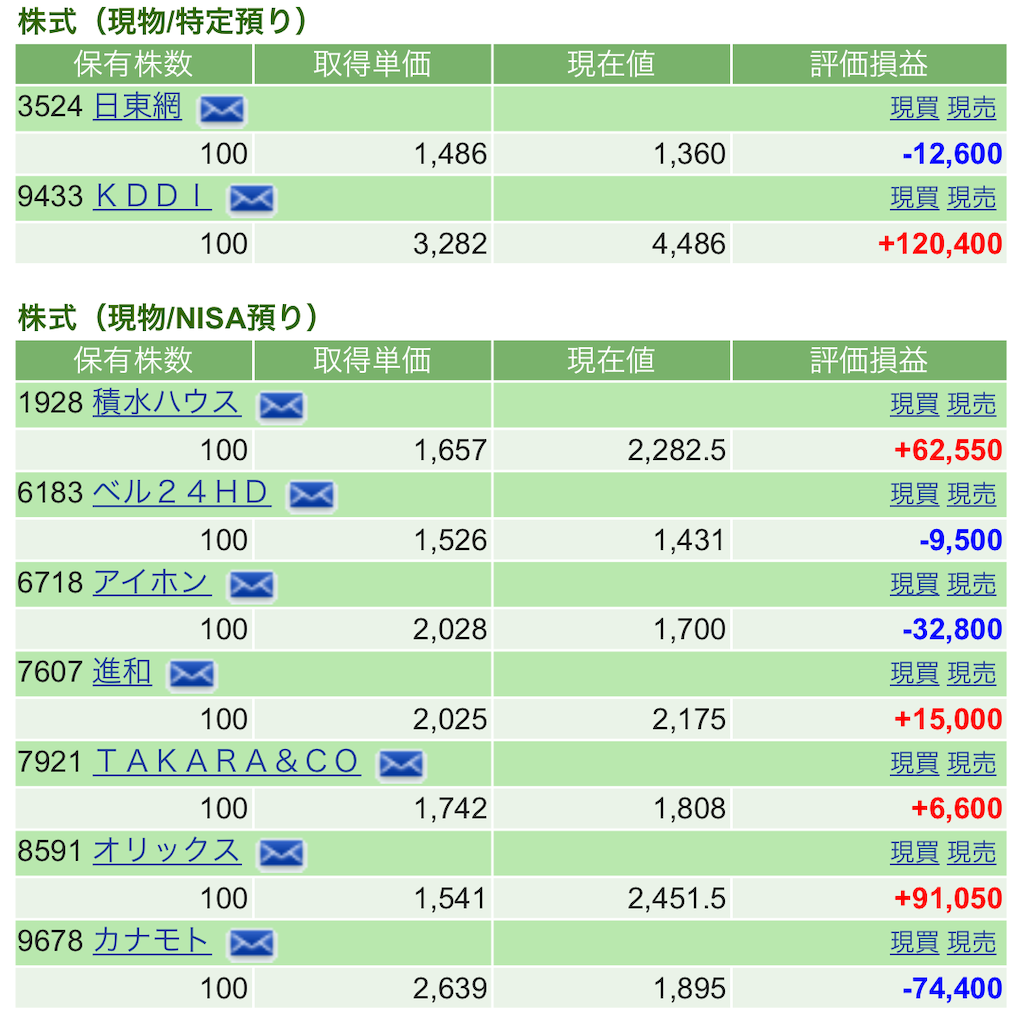Viewport: 1021px width, 1024px height.
Task: Open the 進和 stock link
Action: click(122, 672)
